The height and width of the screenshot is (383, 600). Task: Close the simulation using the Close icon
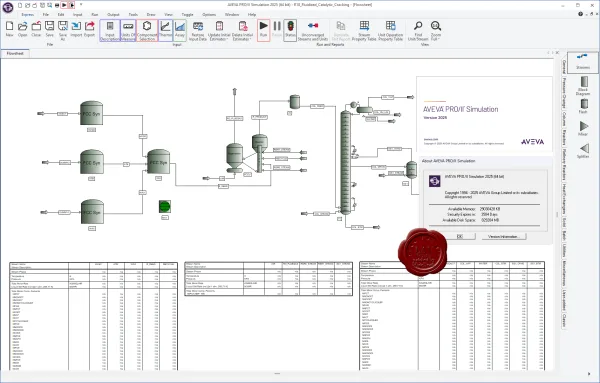(x=36, y=29)
